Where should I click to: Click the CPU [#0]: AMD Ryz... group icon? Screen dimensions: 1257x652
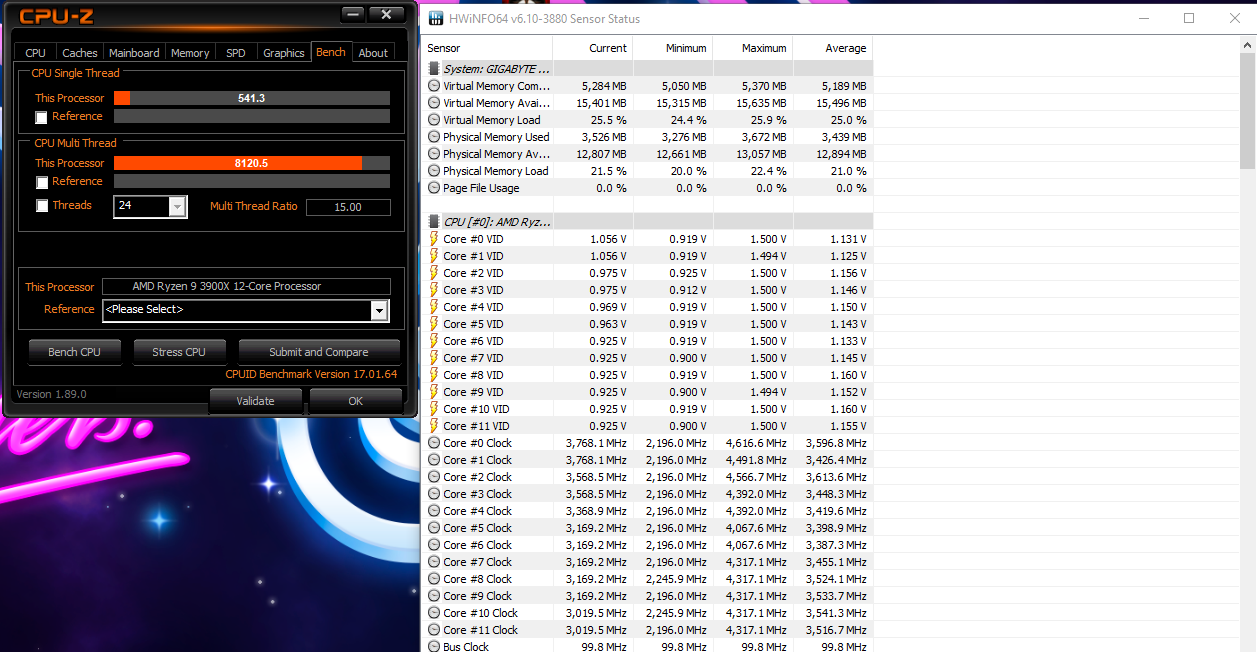click(x=434, y=221)
